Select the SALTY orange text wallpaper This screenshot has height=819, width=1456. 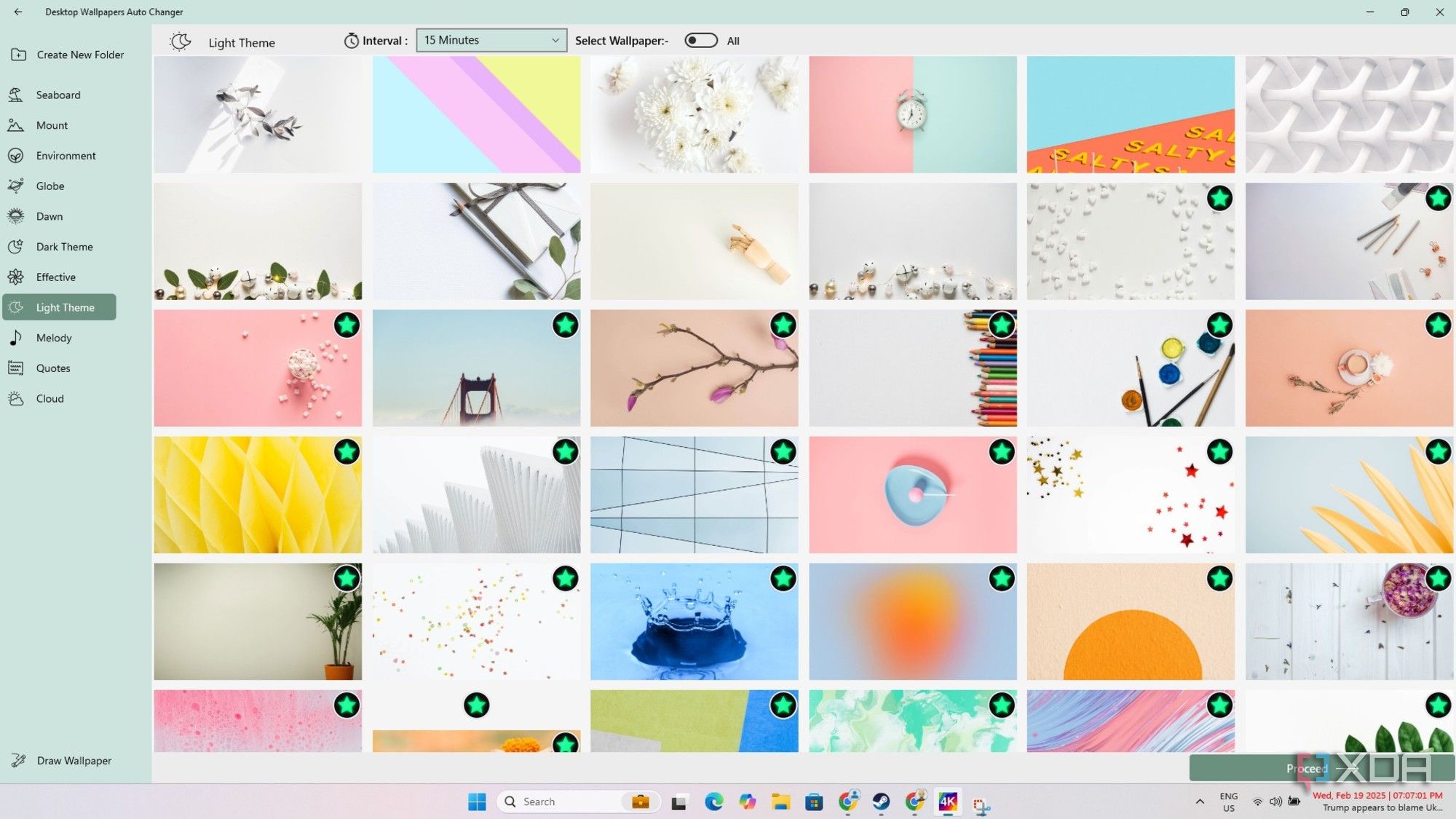click(1131, 114)
